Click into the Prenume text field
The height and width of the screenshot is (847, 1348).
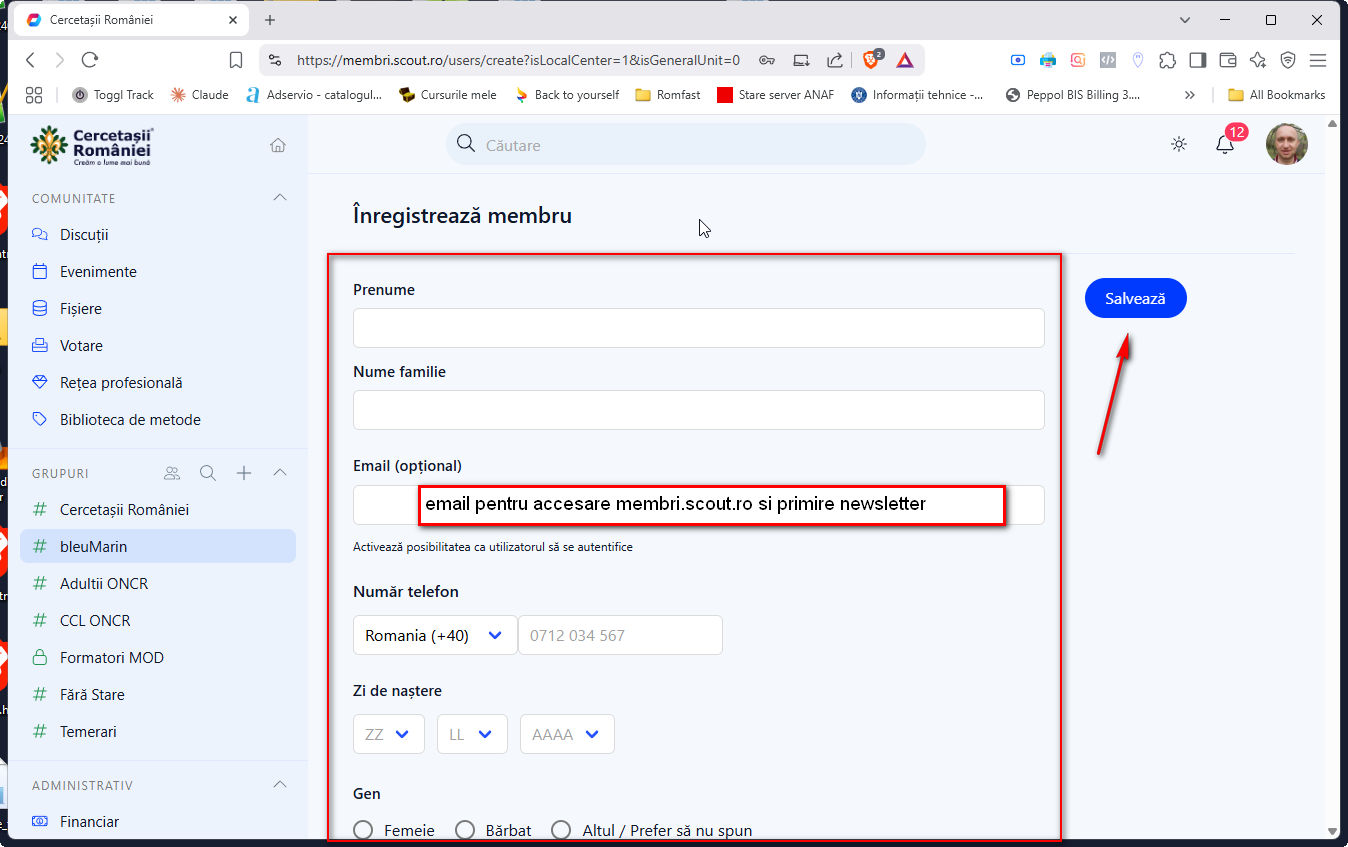(x=698, y=328)
